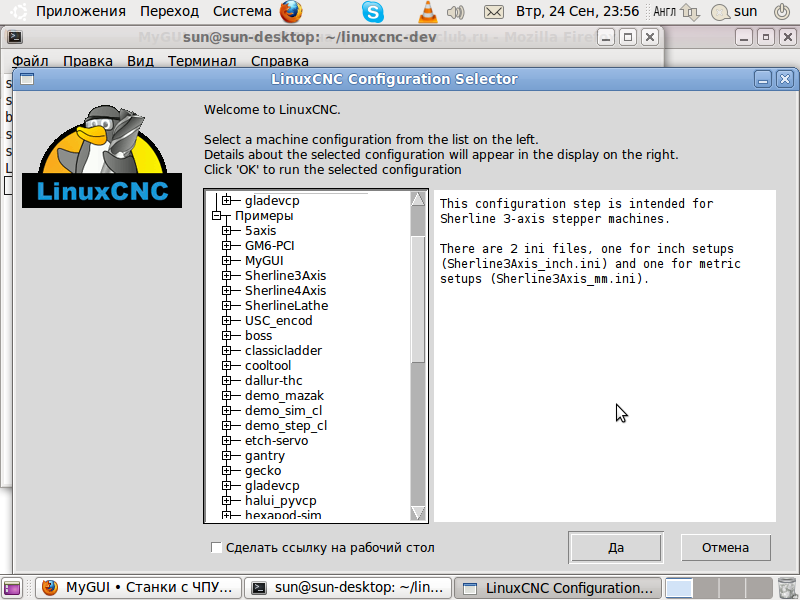
Task: Switch keyboard layout indicator Англ
Action: tap(664, 11)
